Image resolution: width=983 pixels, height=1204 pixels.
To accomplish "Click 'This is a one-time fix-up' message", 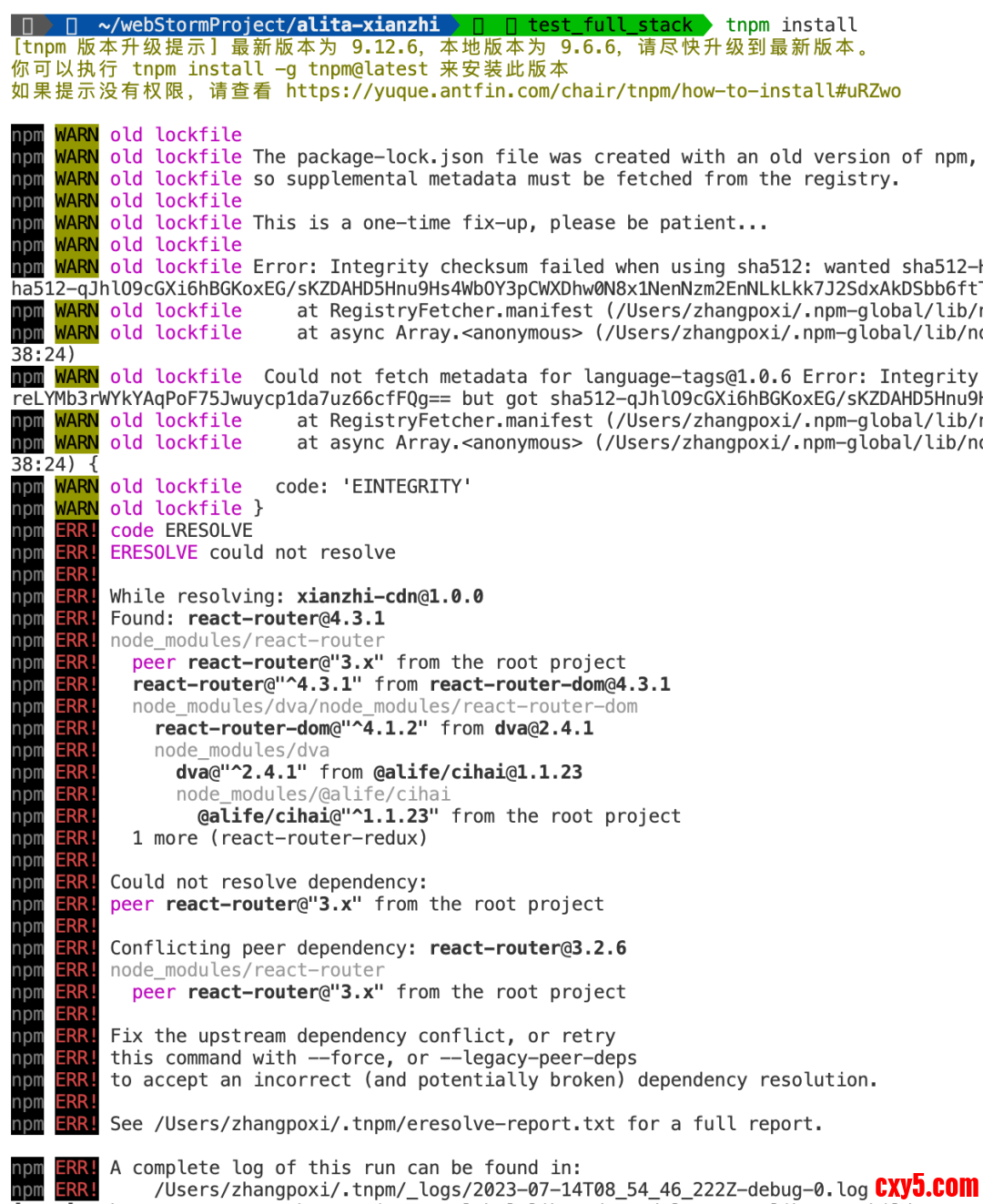I will 510,223.
